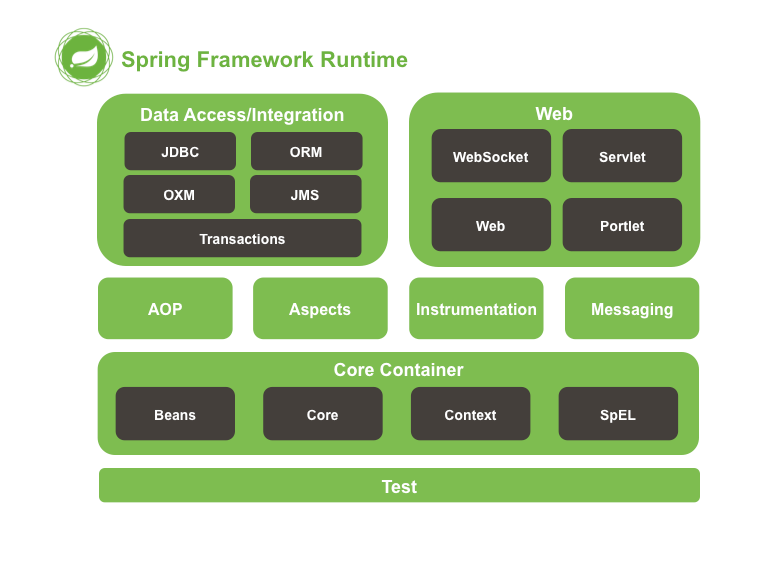
Task: Click the OXM module box
Action: point(179,194)
